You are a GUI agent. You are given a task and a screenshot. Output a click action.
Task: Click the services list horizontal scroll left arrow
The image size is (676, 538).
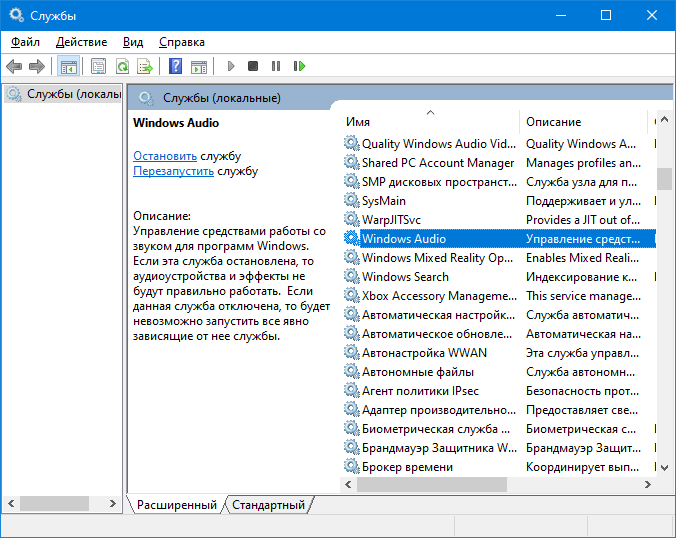pyautogui.click(x=348, y=485)
